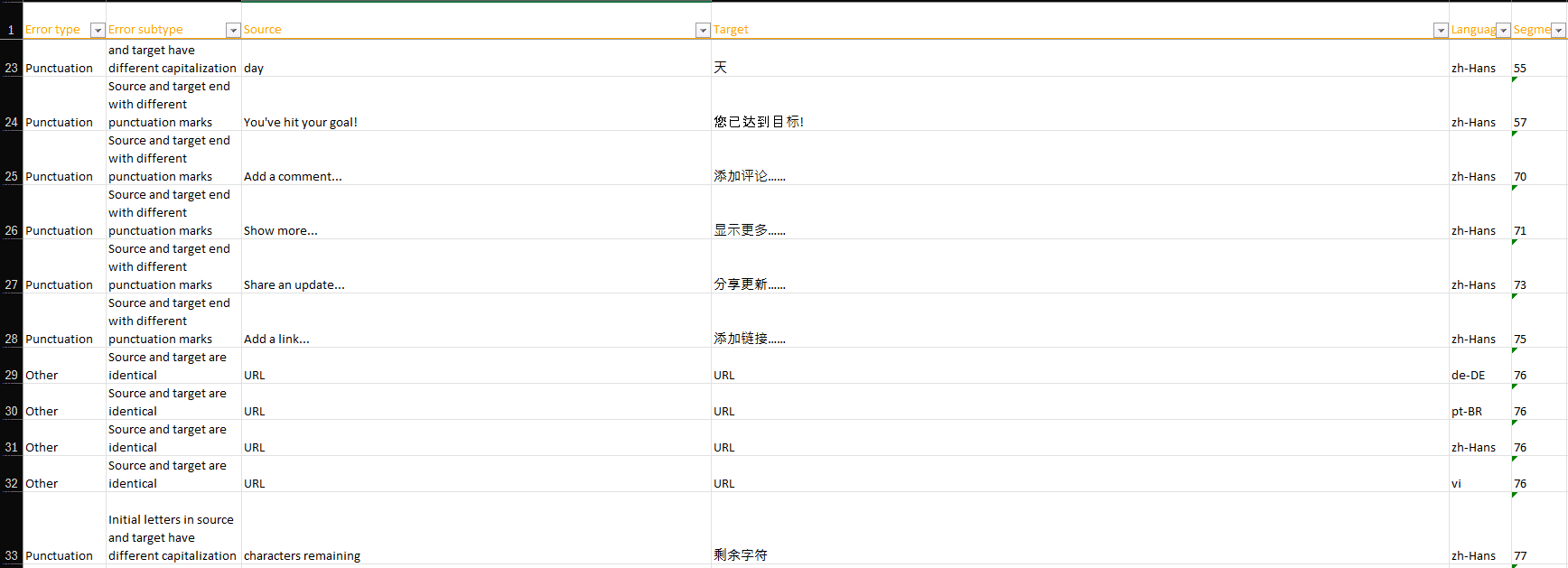This screenshot has height=568, width=1568.
Task: Select the header row number 1
Action: 11,30
